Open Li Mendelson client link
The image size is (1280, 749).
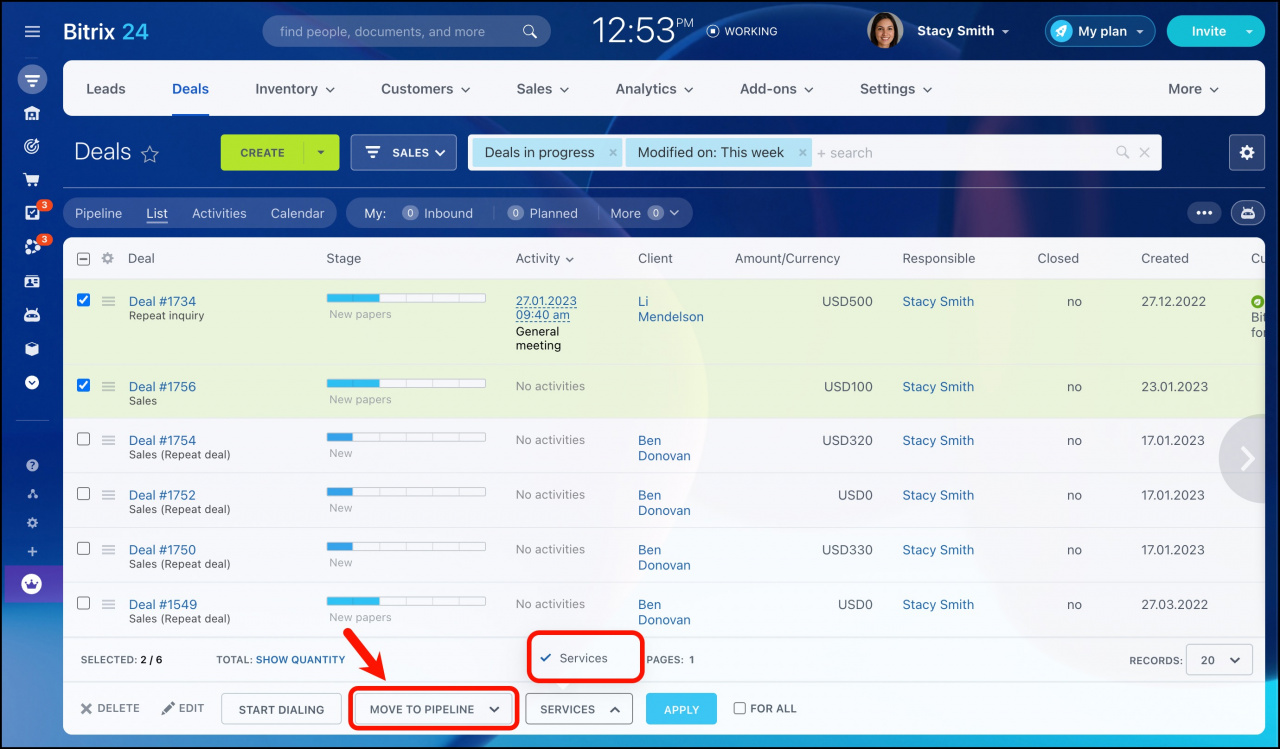coord(670,309)
